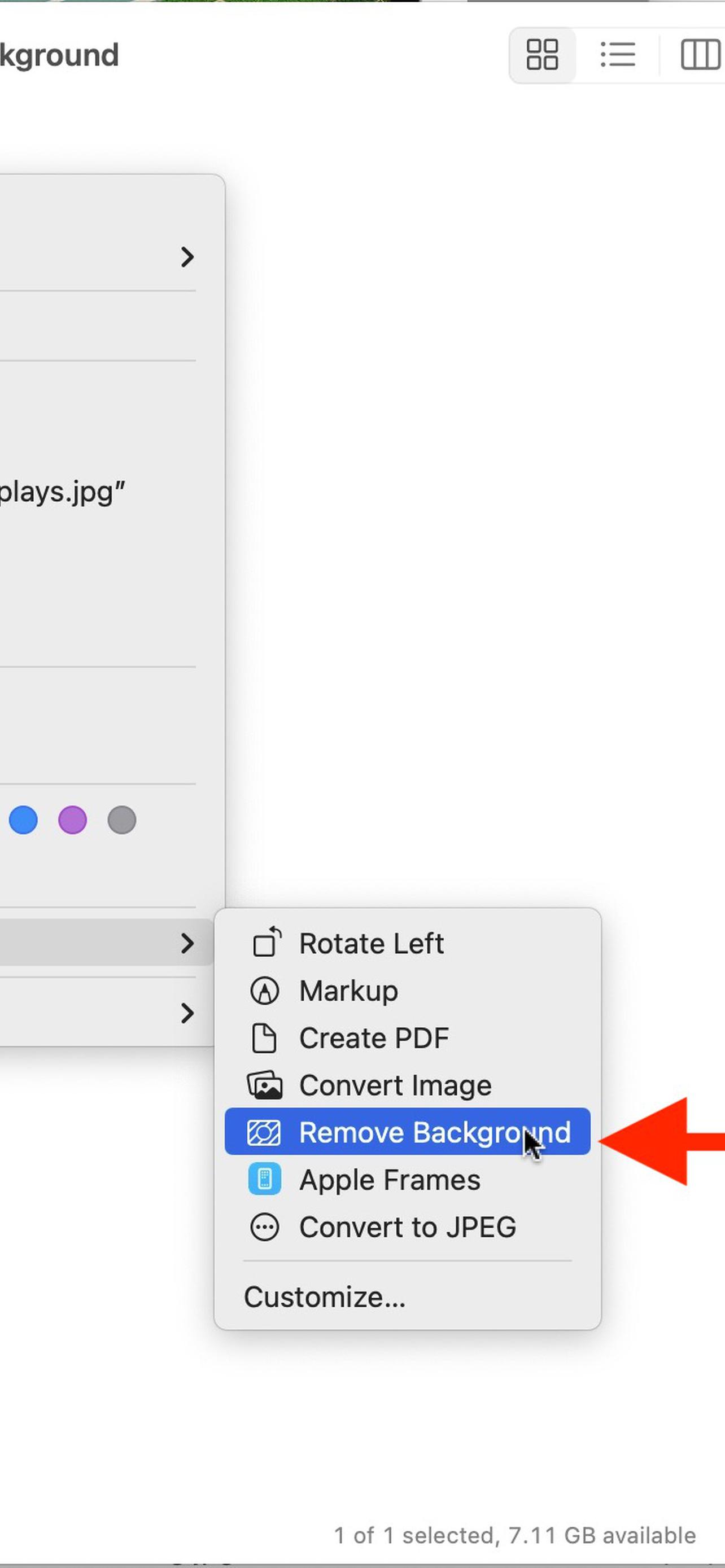The image size is (725, 1568).
Task: Choose Markup from Quick Actions submenu
Action: point(407,991)
